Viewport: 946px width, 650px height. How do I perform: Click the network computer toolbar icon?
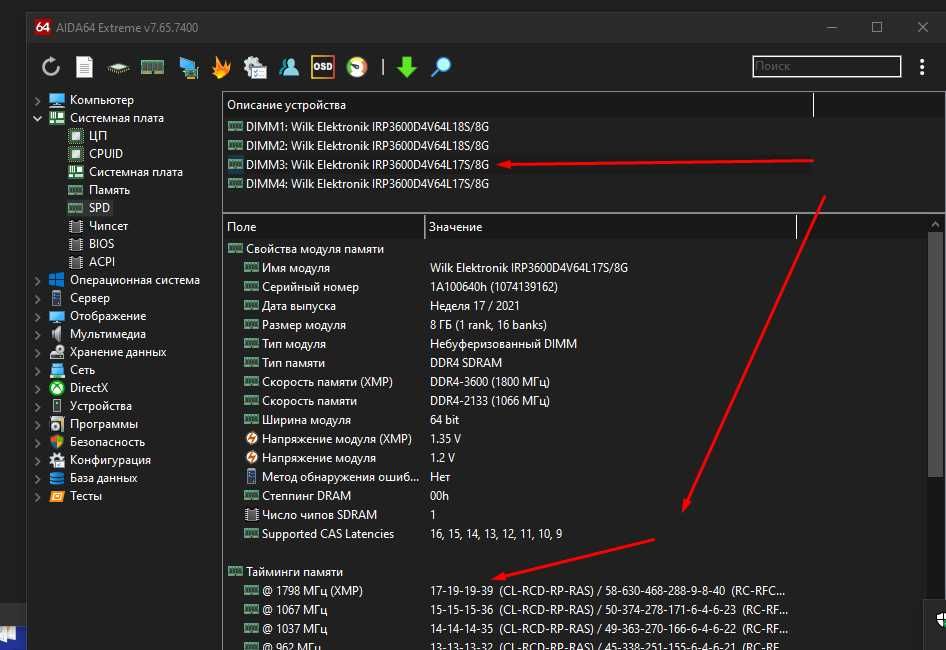click(188, 67)
